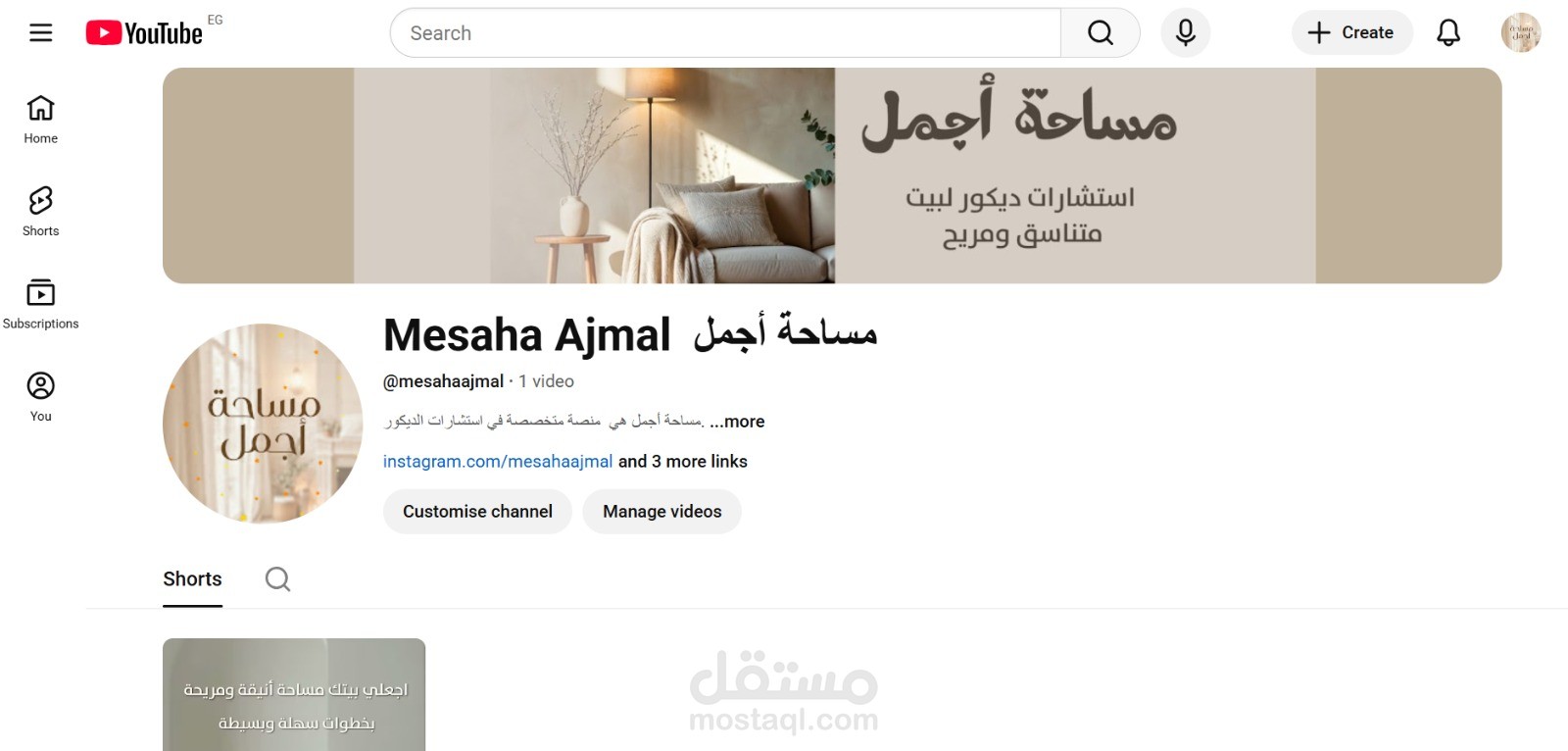Open the You page in the sidebar
This screenshot has width=1568, height=751.
click(x=41, y=397)
